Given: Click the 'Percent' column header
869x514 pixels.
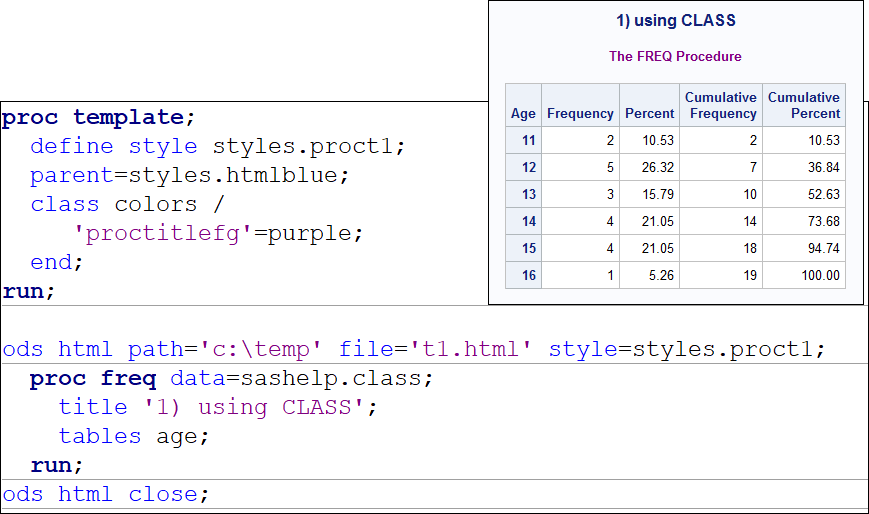Looking at the screenshot, I should 649,114.
